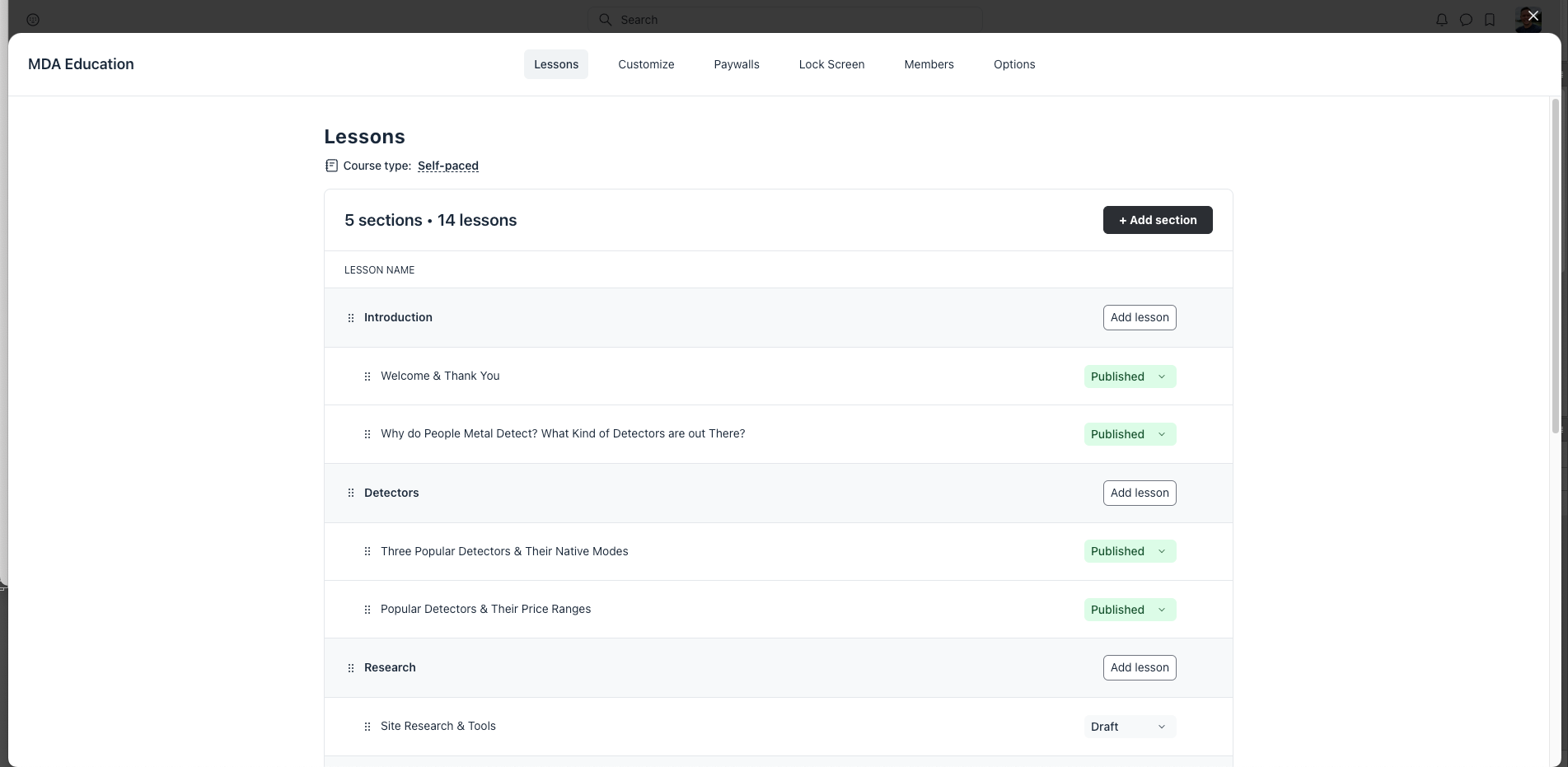Image resolution: width=1568 pixels, height=767 pixels.
Task: Click the Self-paced course type link
Action: [x=447, y=166]
